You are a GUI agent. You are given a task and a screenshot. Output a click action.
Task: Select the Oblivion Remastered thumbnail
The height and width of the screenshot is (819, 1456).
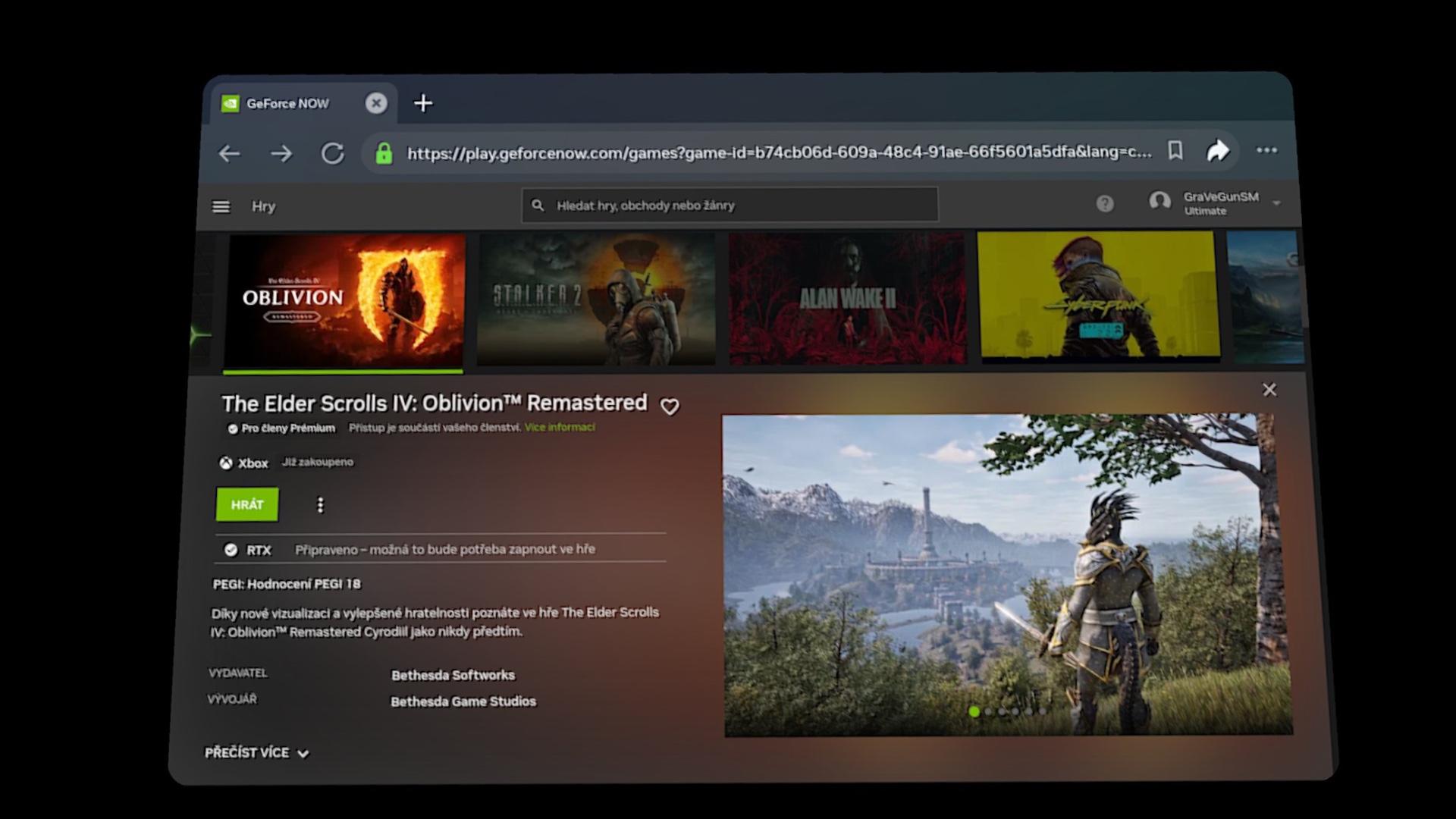coord(345,301)
